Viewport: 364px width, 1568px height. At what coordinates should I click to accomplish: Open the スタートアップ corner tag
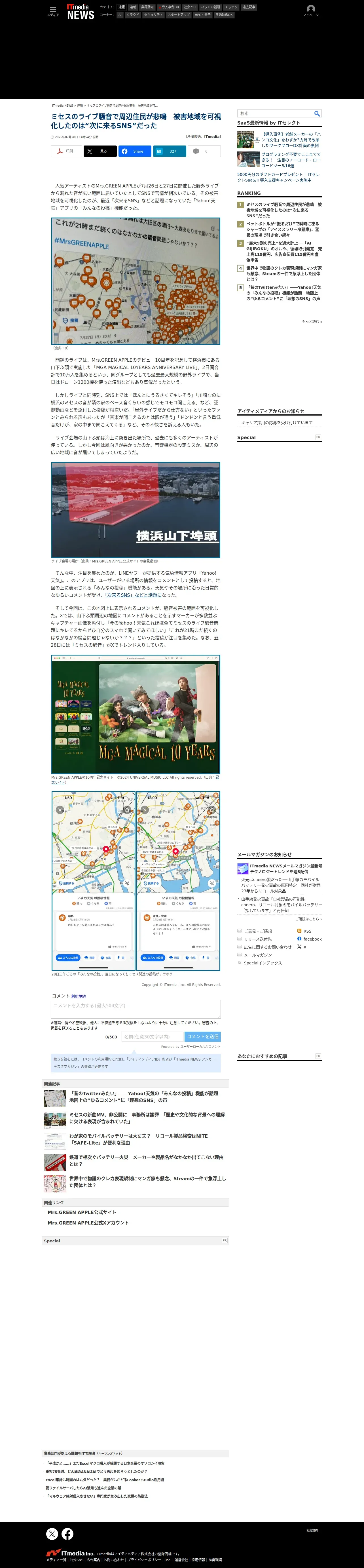tap(178, 15)
